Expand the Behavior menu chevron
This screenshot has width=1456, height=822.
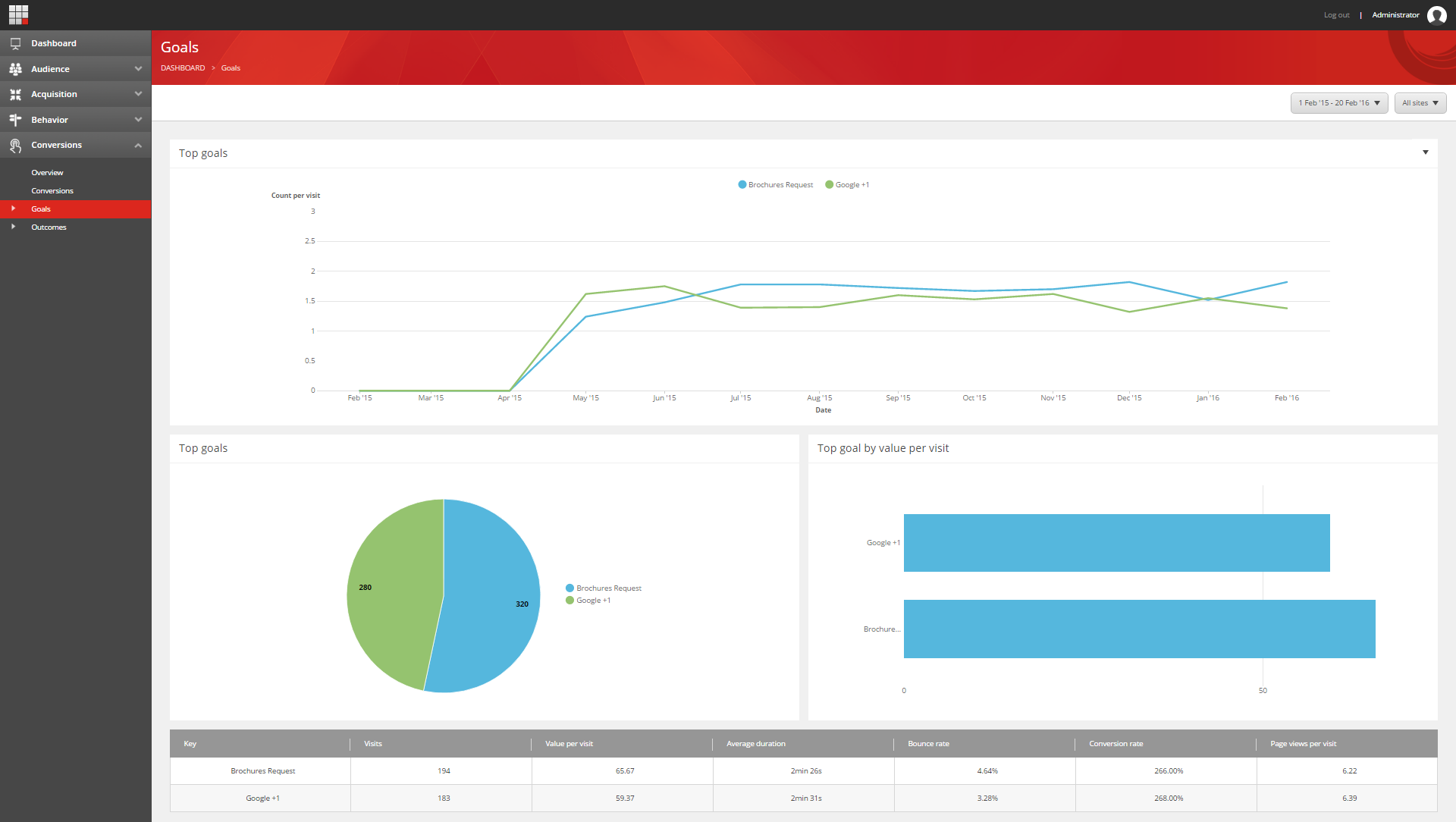(138, 120)
